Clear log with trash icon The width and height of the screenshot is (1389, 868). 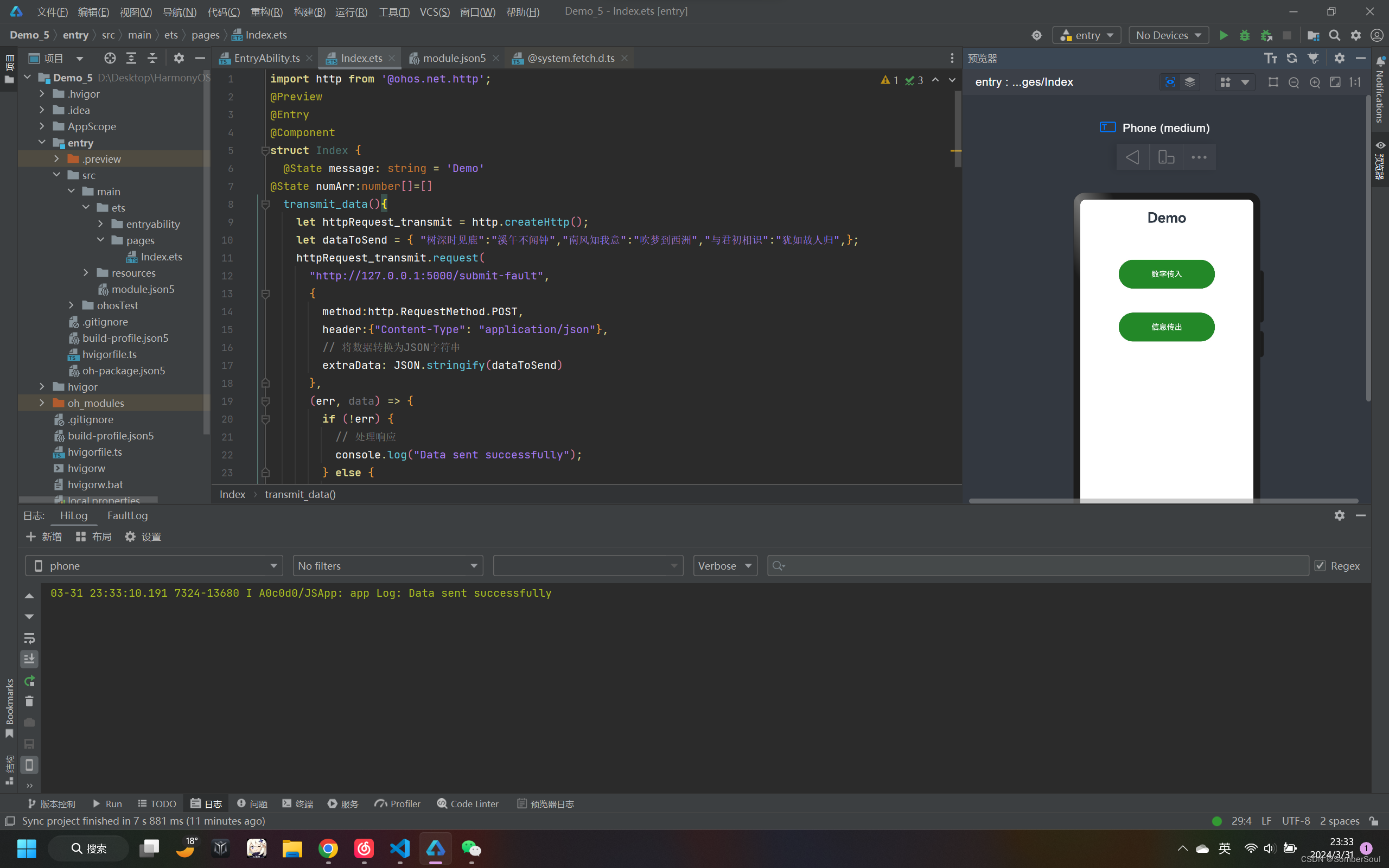(x=29, y=701)
